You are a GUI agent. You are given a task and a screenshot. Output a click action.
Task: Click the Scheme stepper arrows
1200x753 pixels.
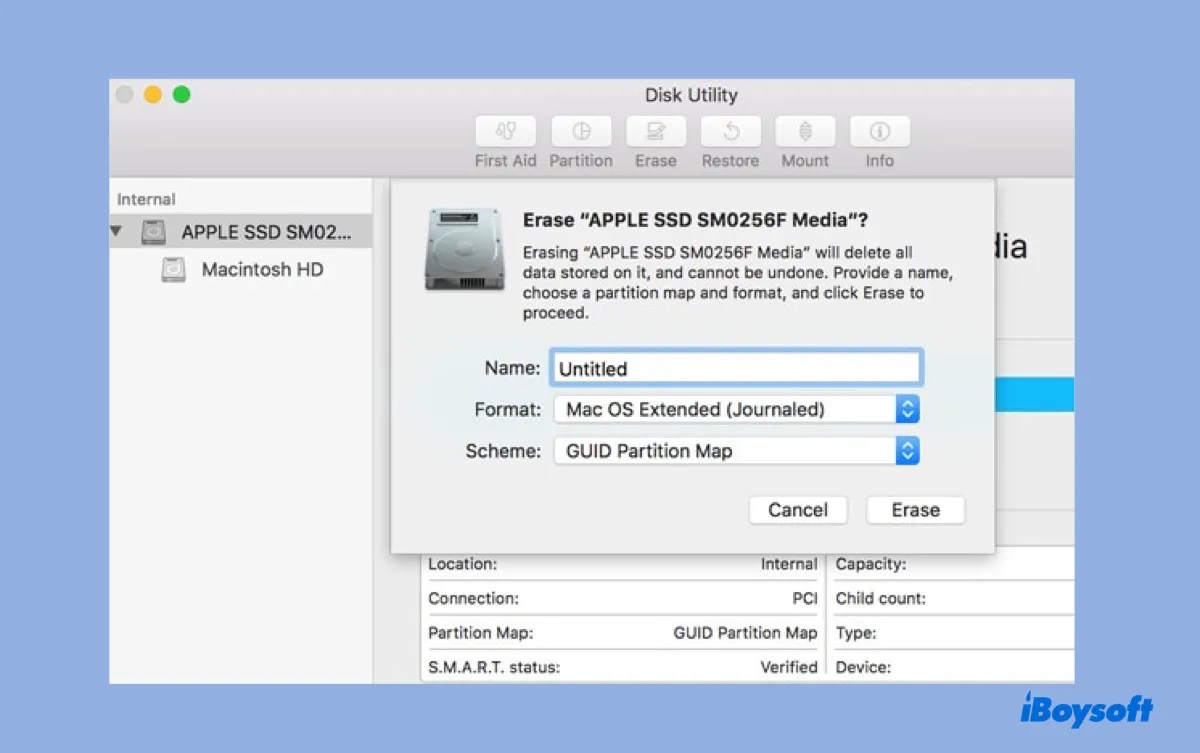click(x=907, y=451)
